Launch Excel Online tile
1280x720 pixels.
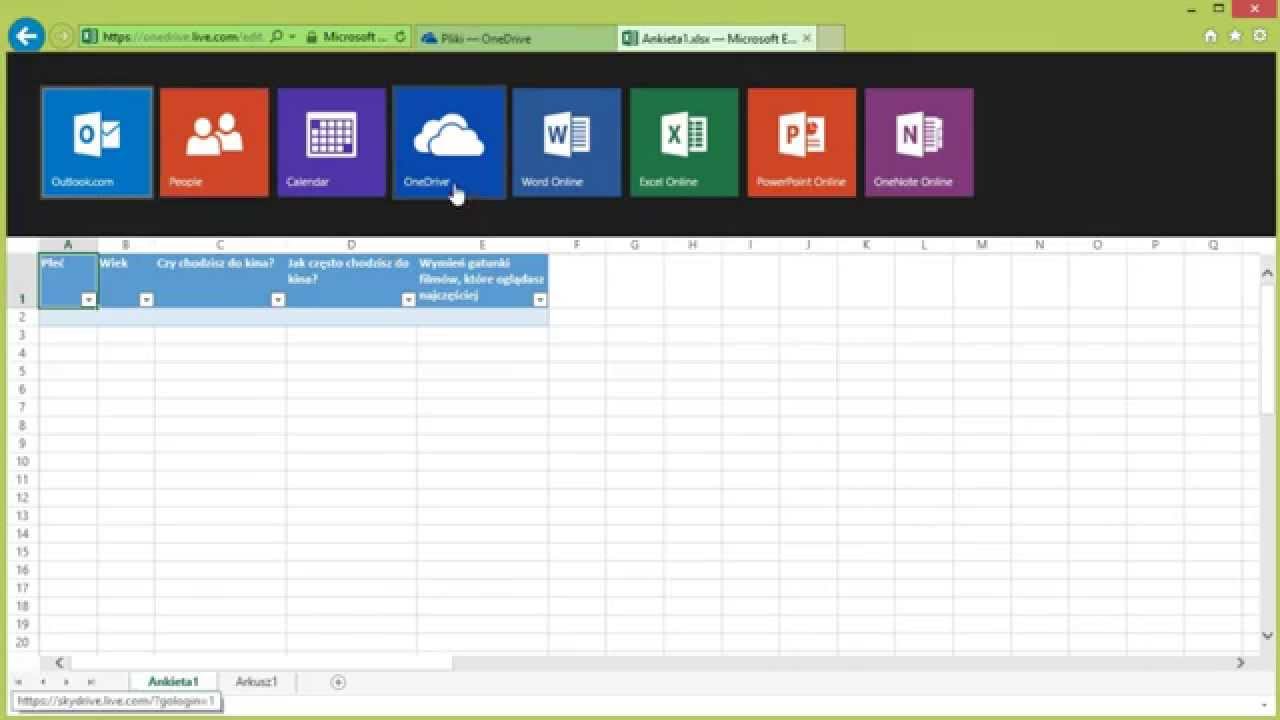coord(684,142)
